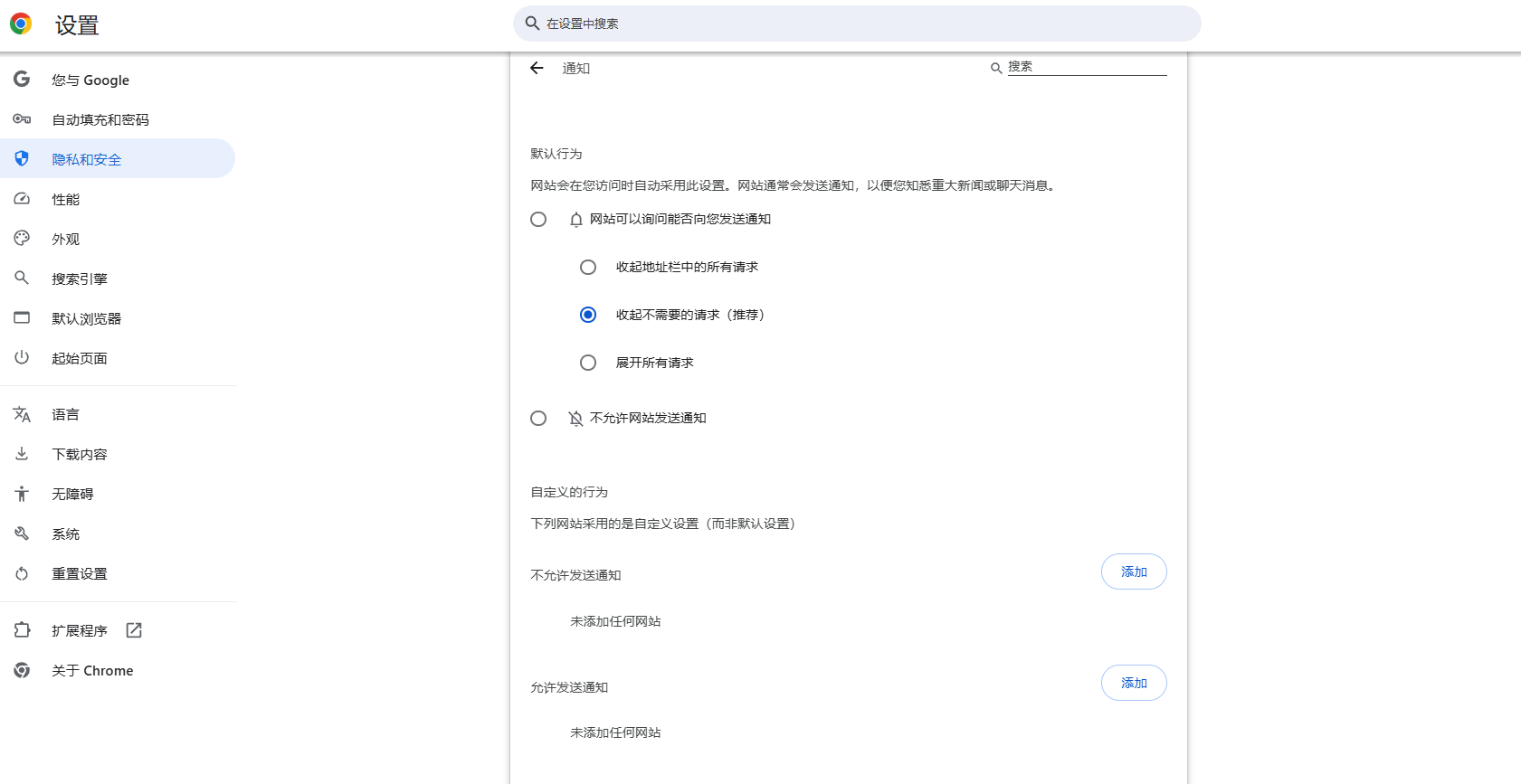The height and width of the screenshot is (784, 1521).
Task: Click the puzzle piece icon for 扩展程序
Action: tap(22, 630)
